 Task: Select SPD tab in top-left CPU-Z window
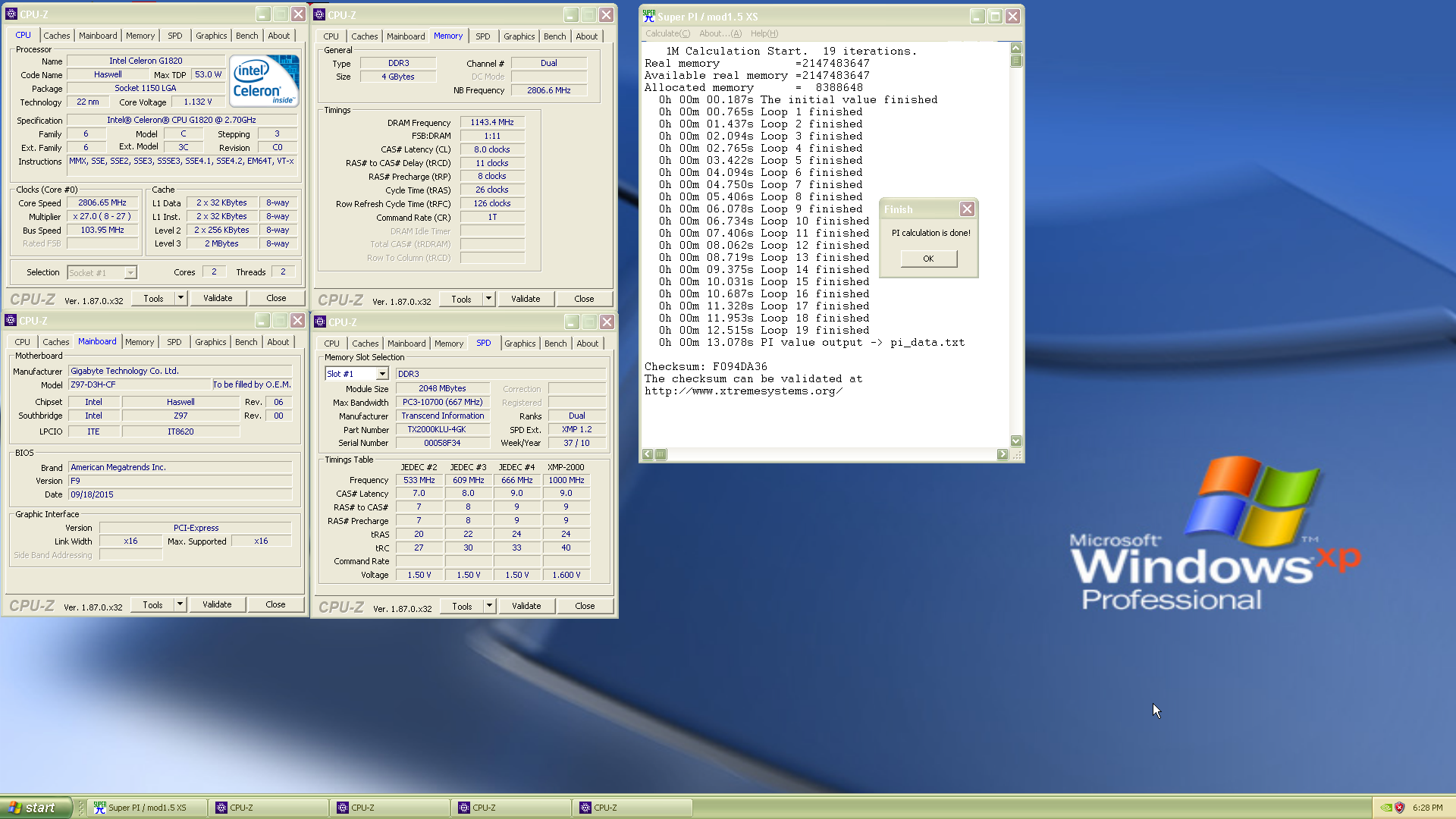click(174, 36)
